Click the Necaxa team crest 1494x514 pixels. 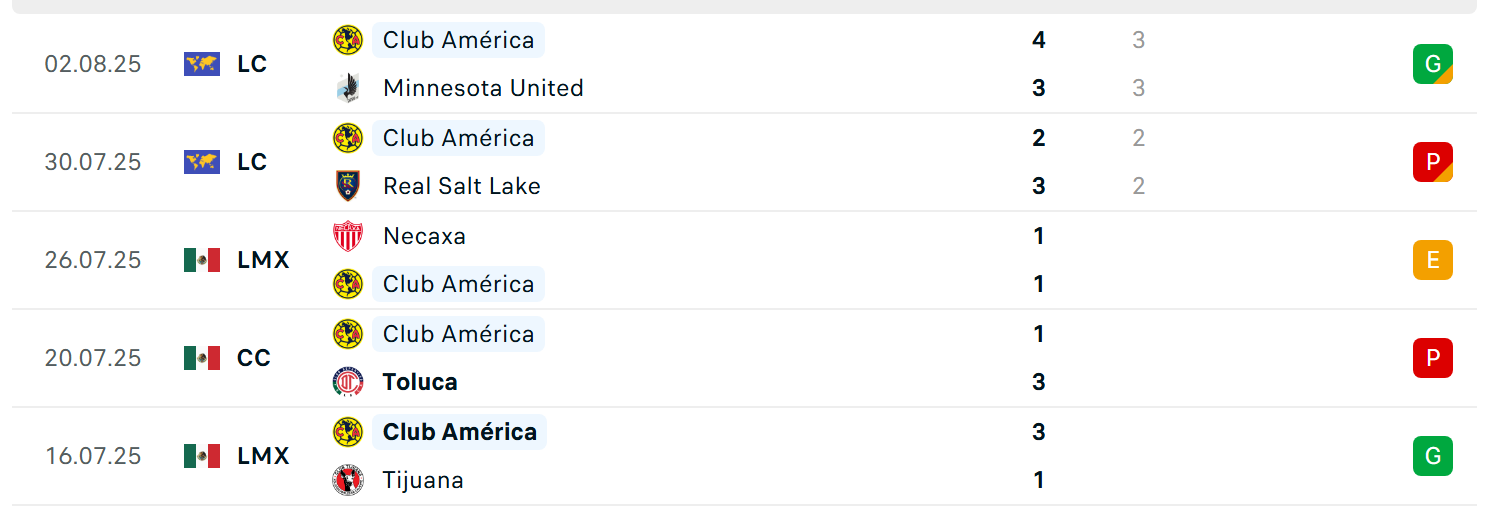(x=347, y=236)
